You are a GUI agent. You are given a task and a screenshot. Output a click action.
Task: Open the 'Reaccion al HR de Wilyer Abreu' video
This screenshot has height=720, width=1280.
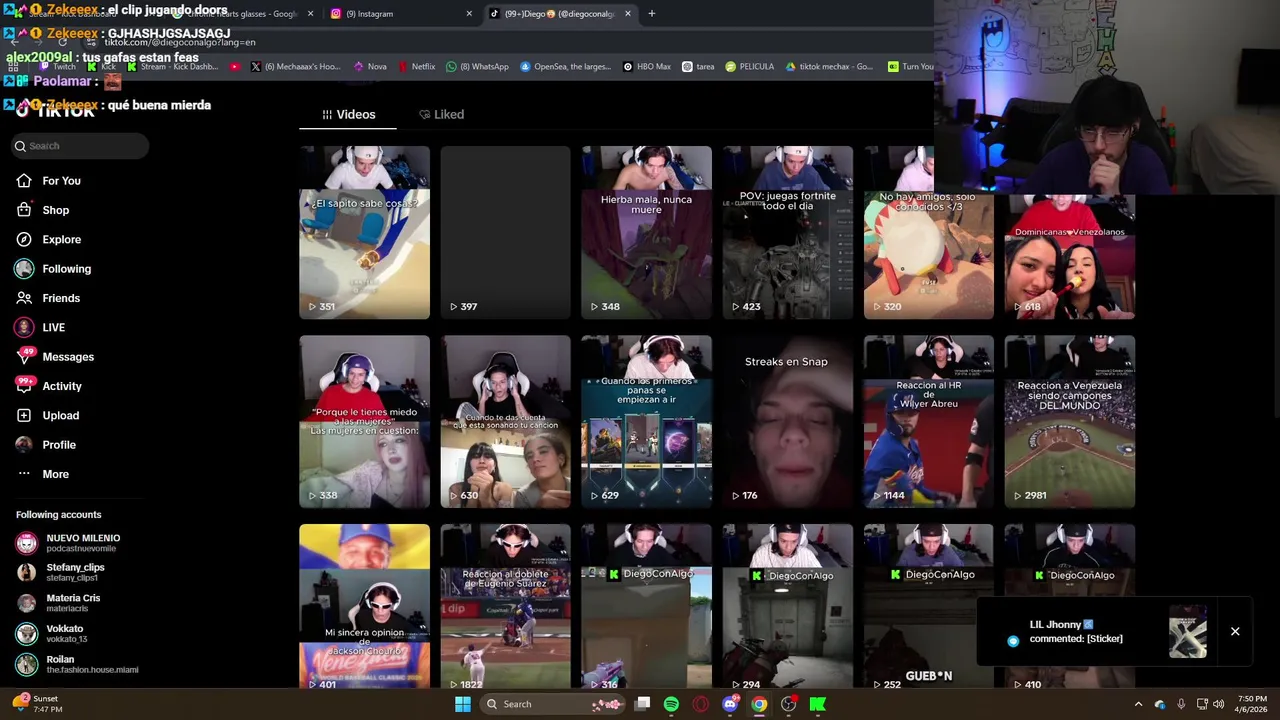[x=928, y=422]
